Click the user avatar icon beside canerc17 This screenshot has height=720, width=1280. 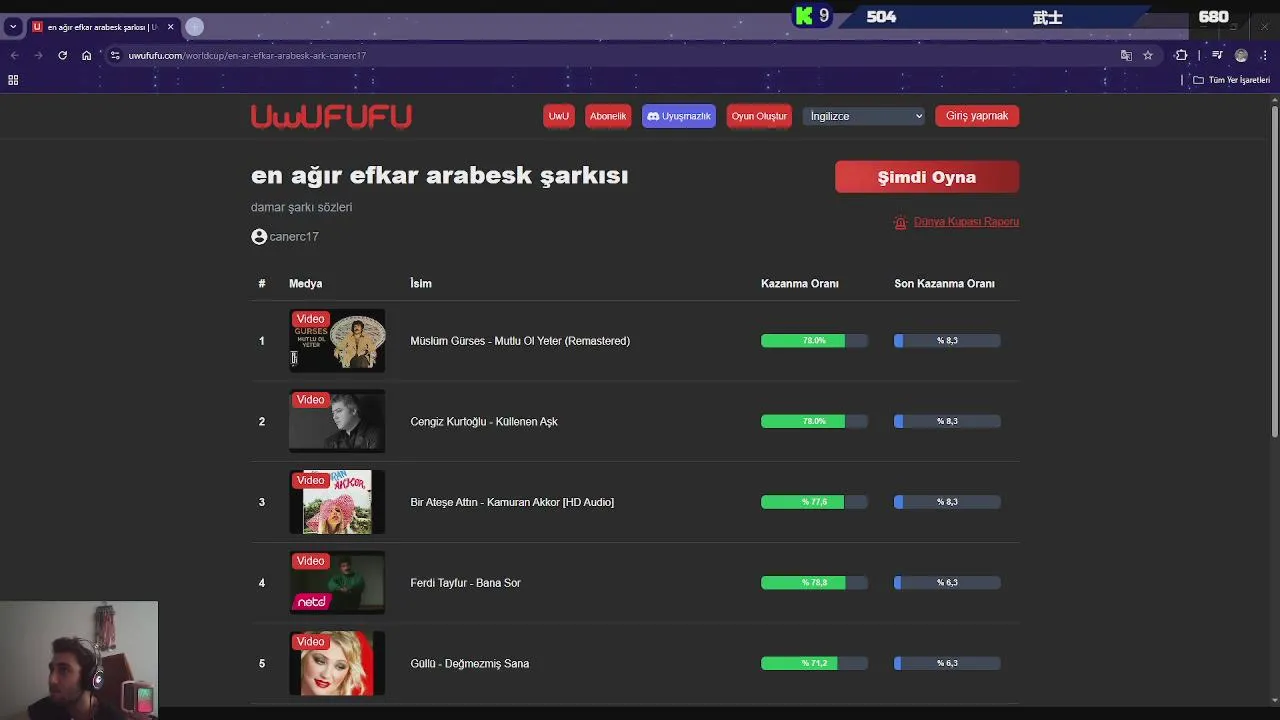coord(259,237)
